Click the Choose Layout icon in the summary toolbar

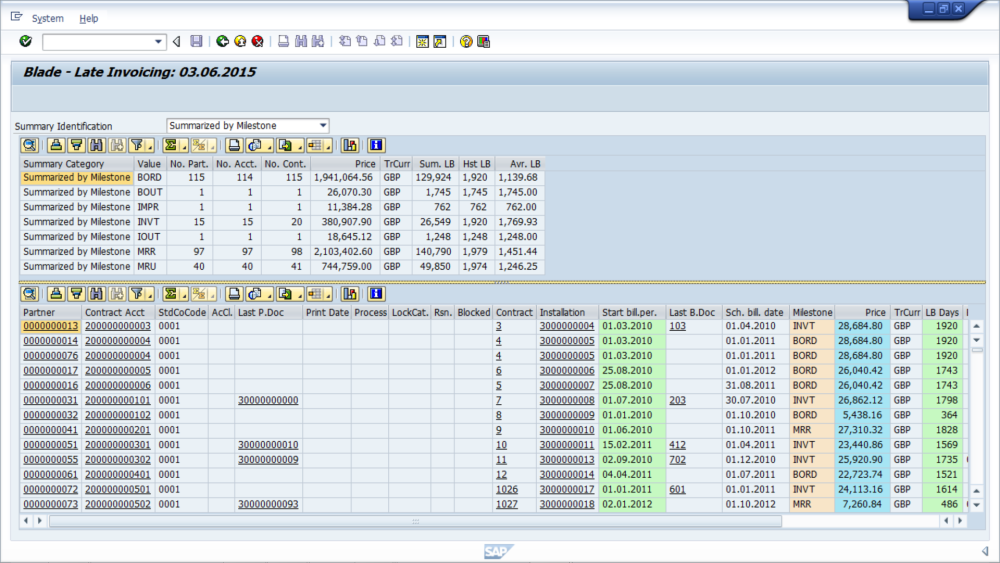[314, 145]
